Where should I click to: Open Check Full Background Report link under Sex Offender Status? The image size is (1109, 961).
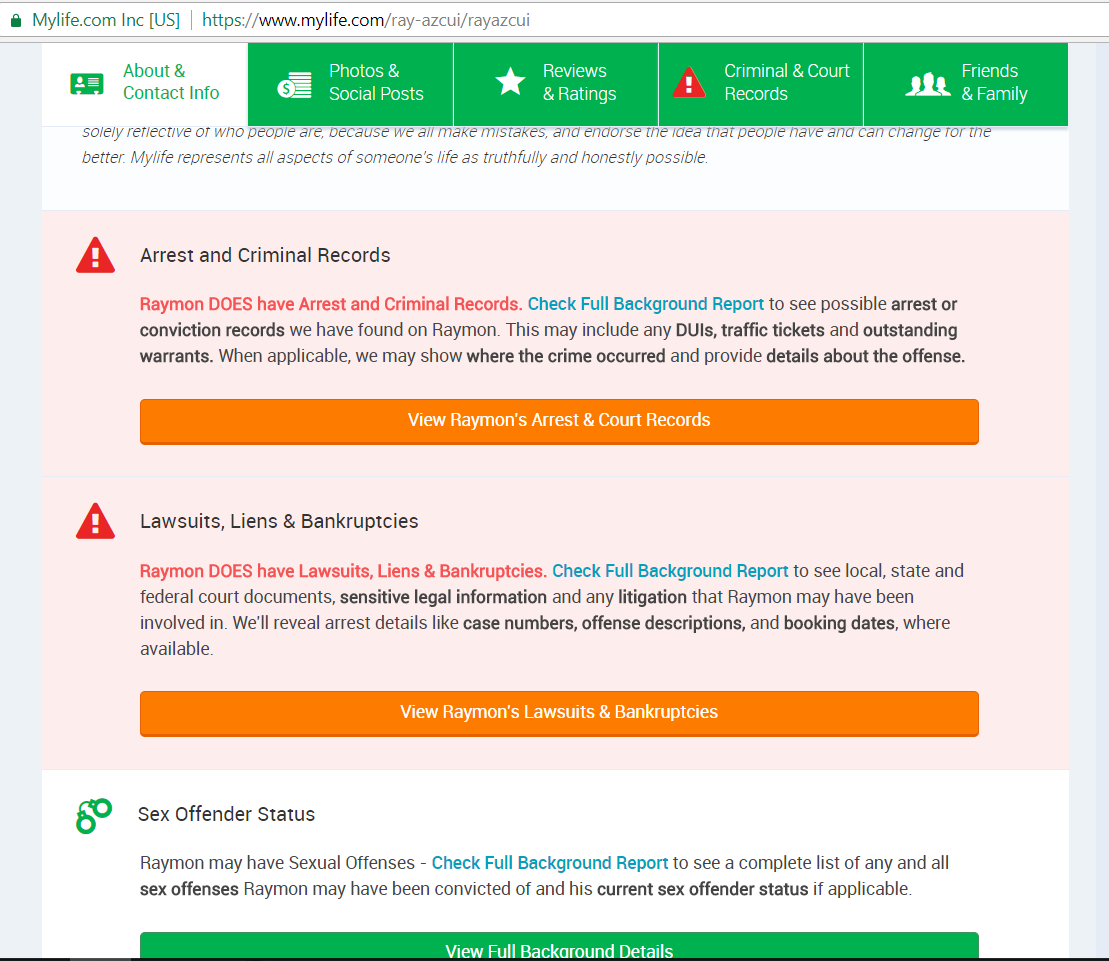click(550, 863)
